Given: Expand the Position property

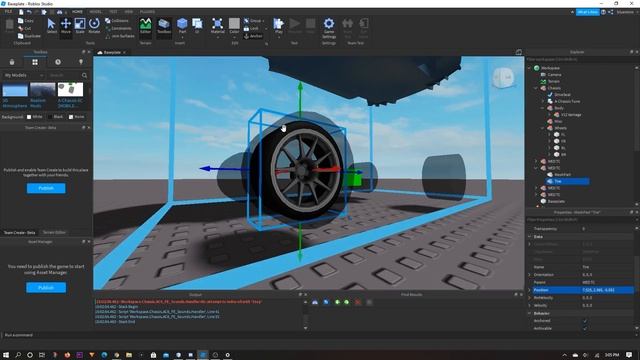Looking at the screenshot, I should click(x=530, y=290).
